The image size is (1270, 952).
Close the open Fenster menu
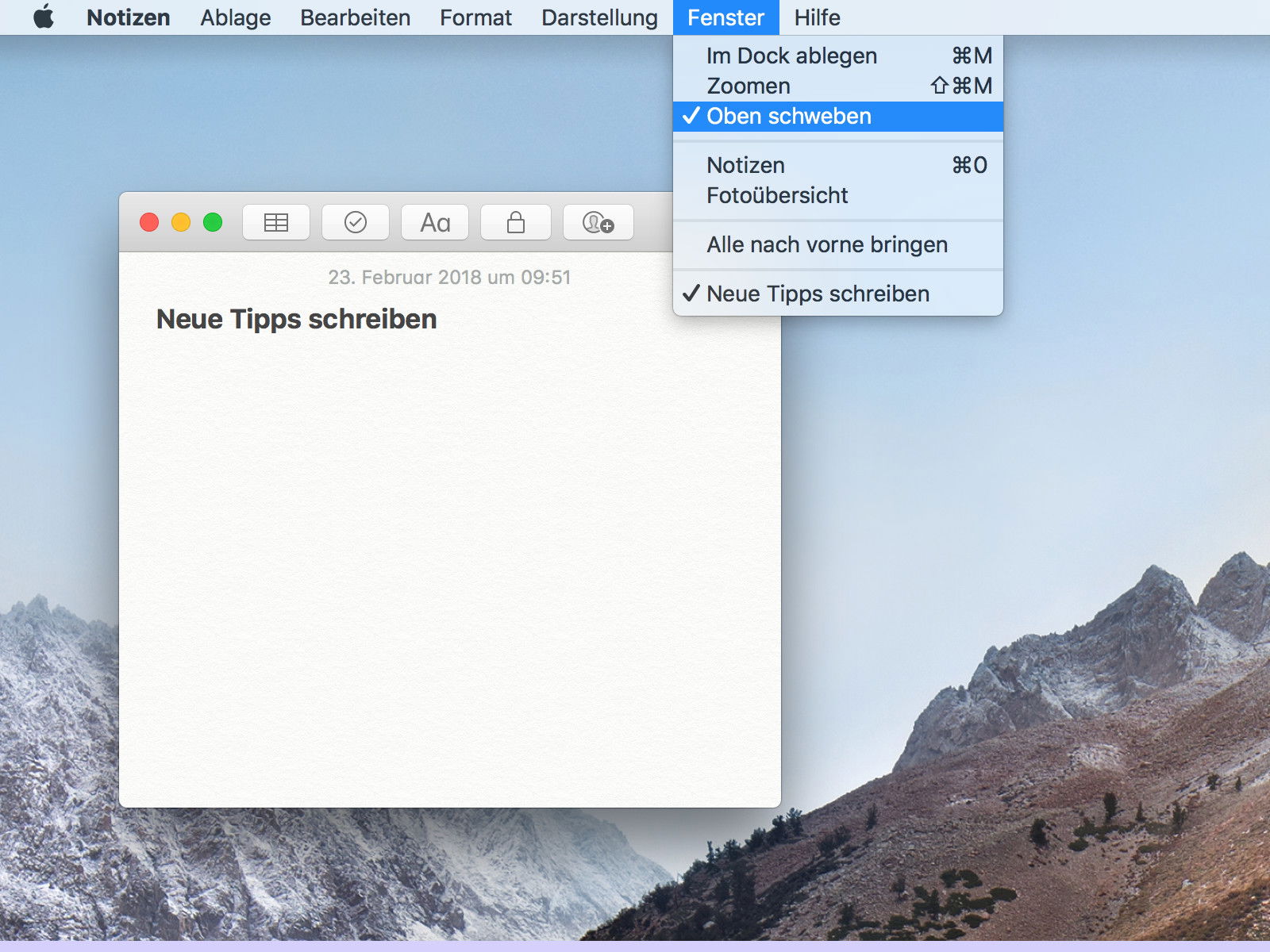tap(725, 17)
